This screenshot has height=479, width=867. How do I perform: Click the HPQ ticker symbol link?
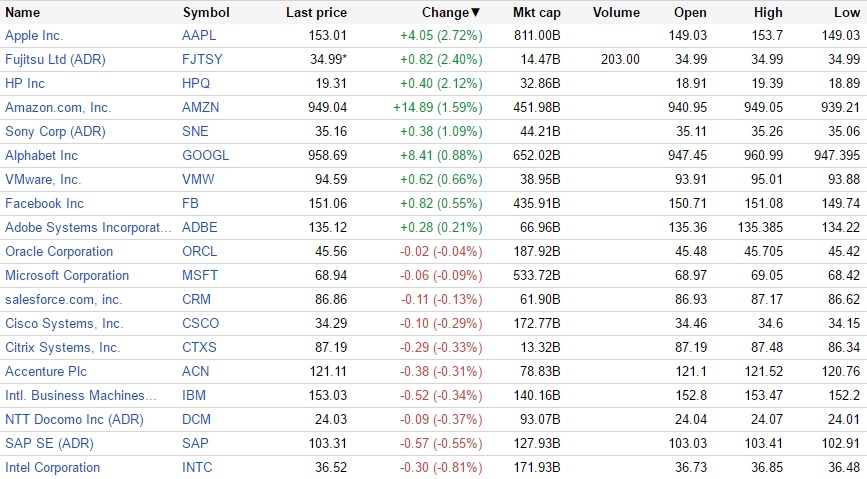tap(197, 83)
